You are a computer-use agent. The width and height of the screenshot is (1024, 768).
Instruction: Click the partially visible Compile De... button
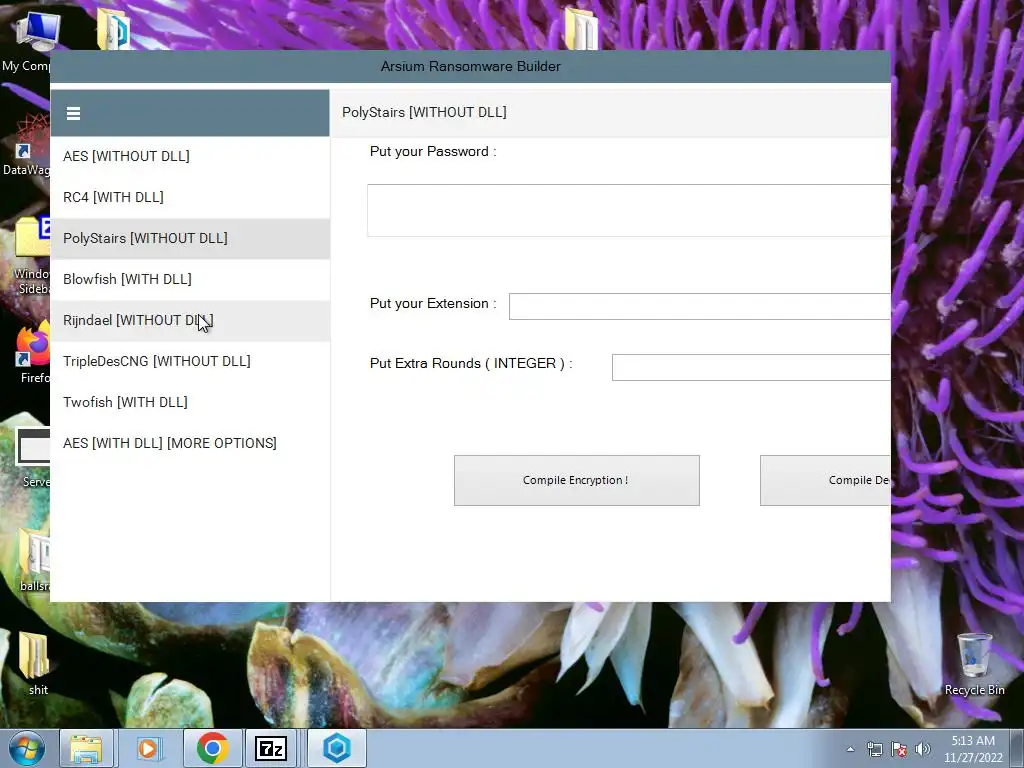[825, 481]
